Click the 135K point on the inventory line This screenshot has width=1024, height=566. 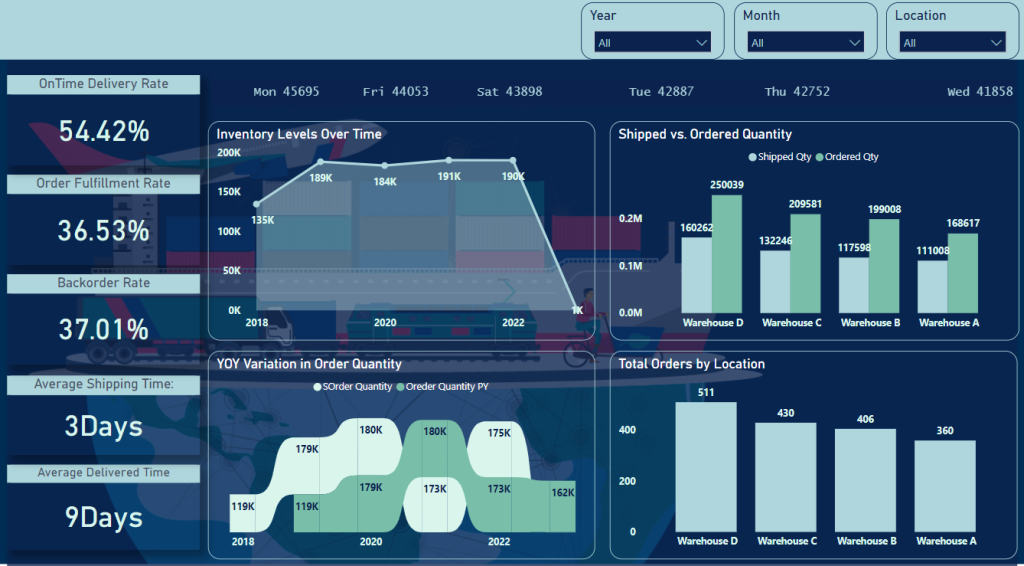click(257, 204)
